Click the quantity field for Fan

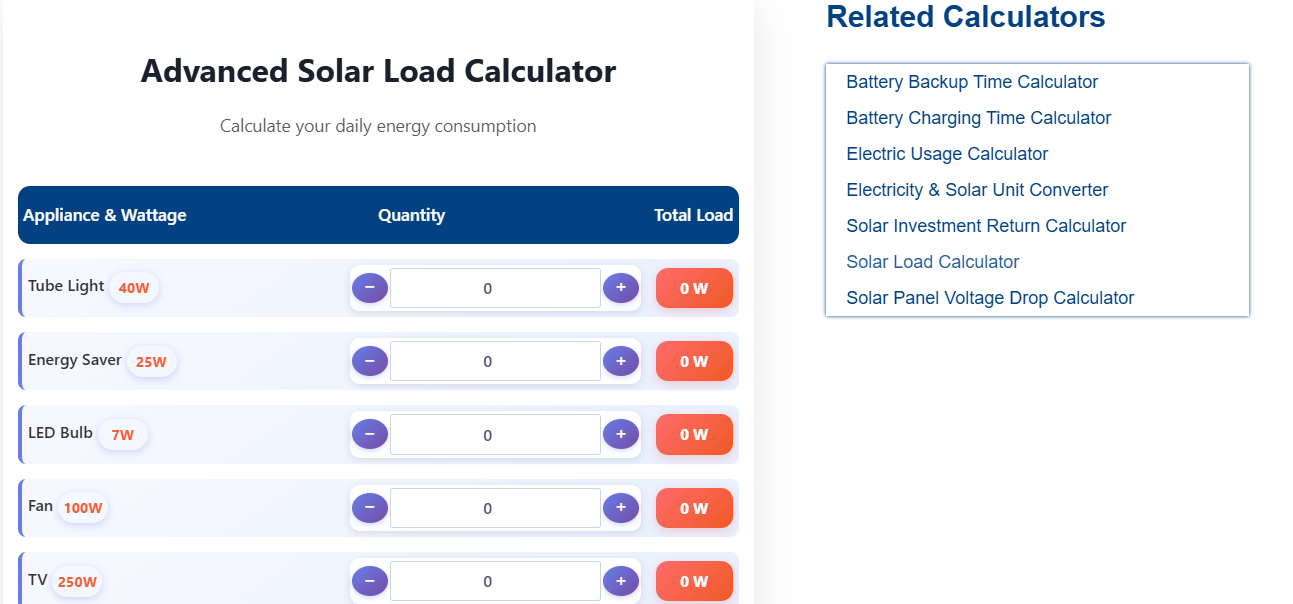click(x=494, y=507)
